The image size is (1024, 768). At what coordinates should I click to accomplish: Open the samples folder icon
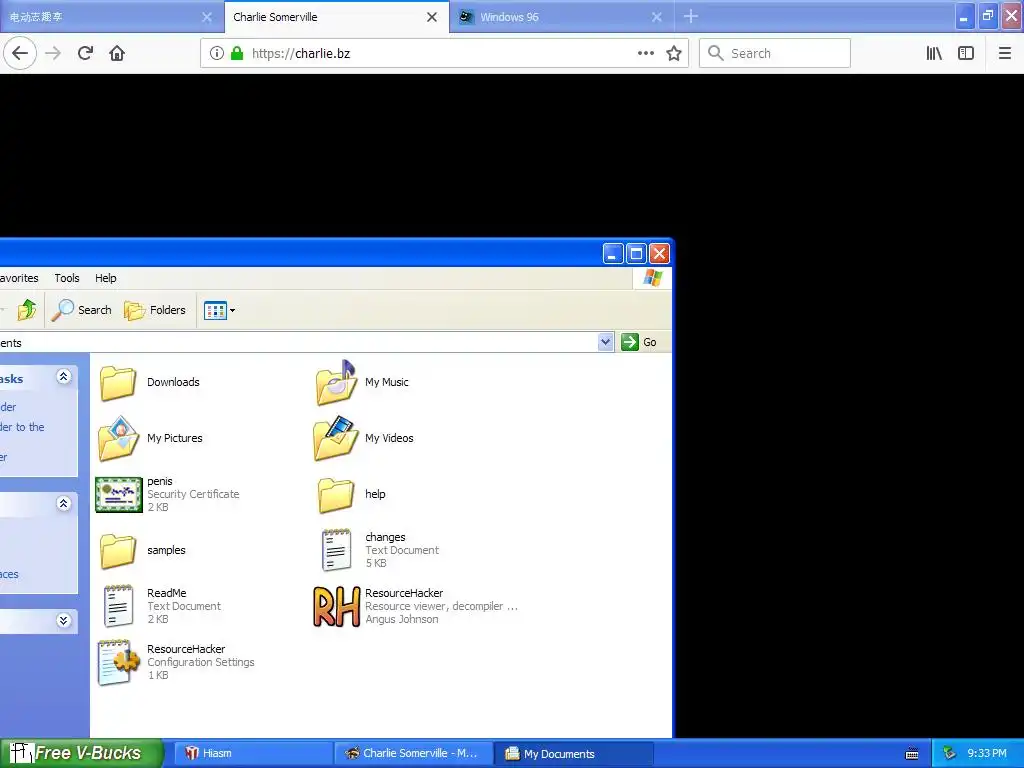click(x=118, y=551)
